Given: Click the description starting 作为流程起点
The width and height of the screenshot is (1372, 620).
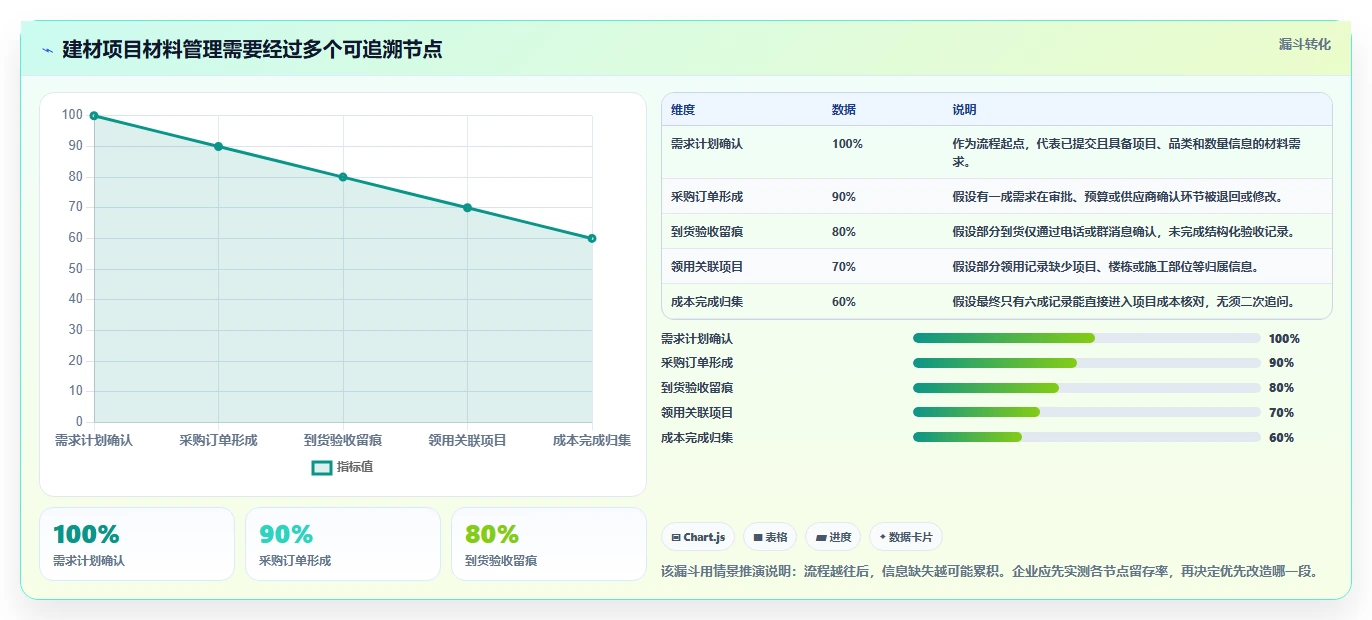Looking at the screenshot, I should 1127,152.
